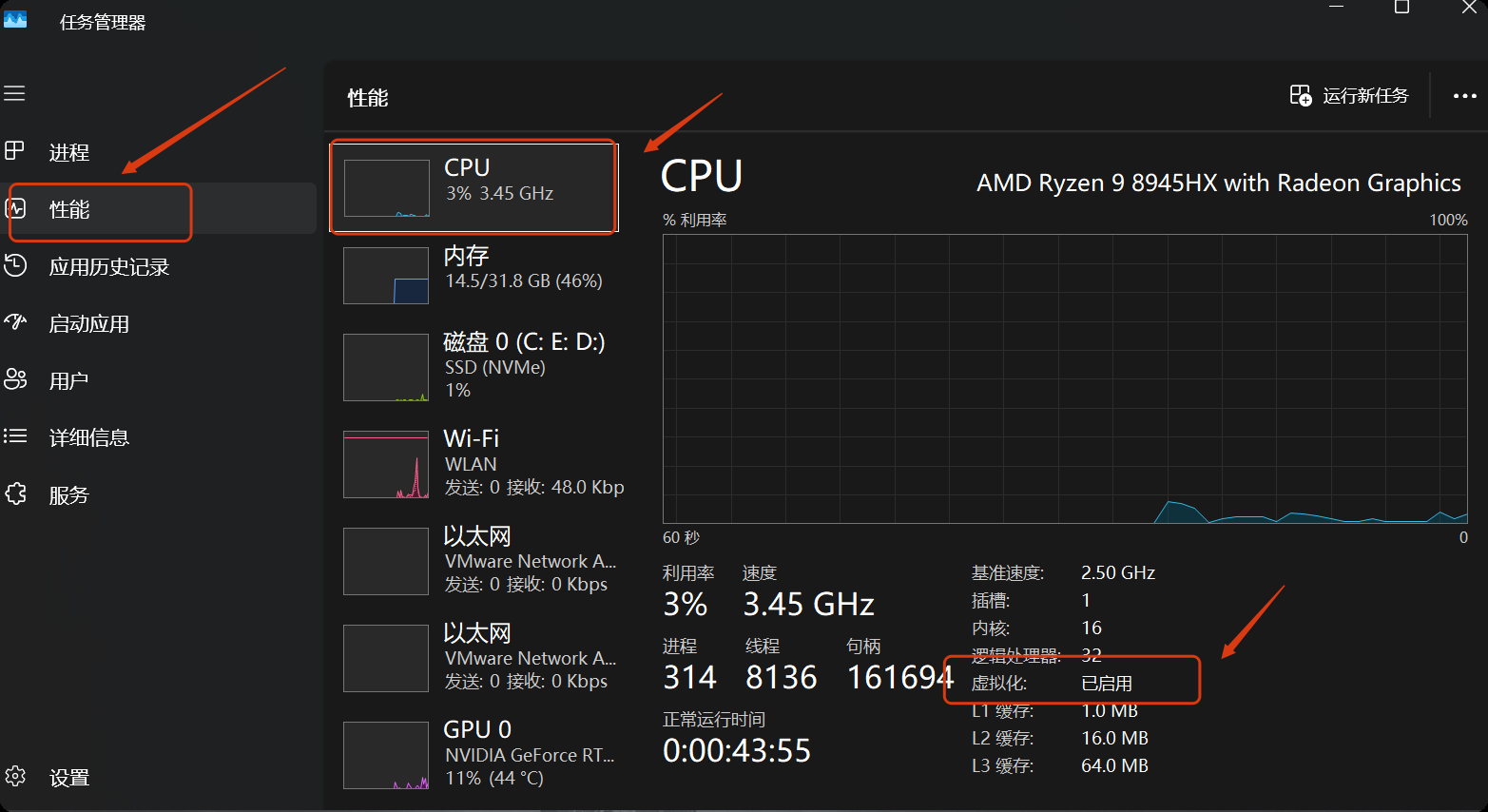Select the Wi-Fi WLAN entry

pos(479,463)
